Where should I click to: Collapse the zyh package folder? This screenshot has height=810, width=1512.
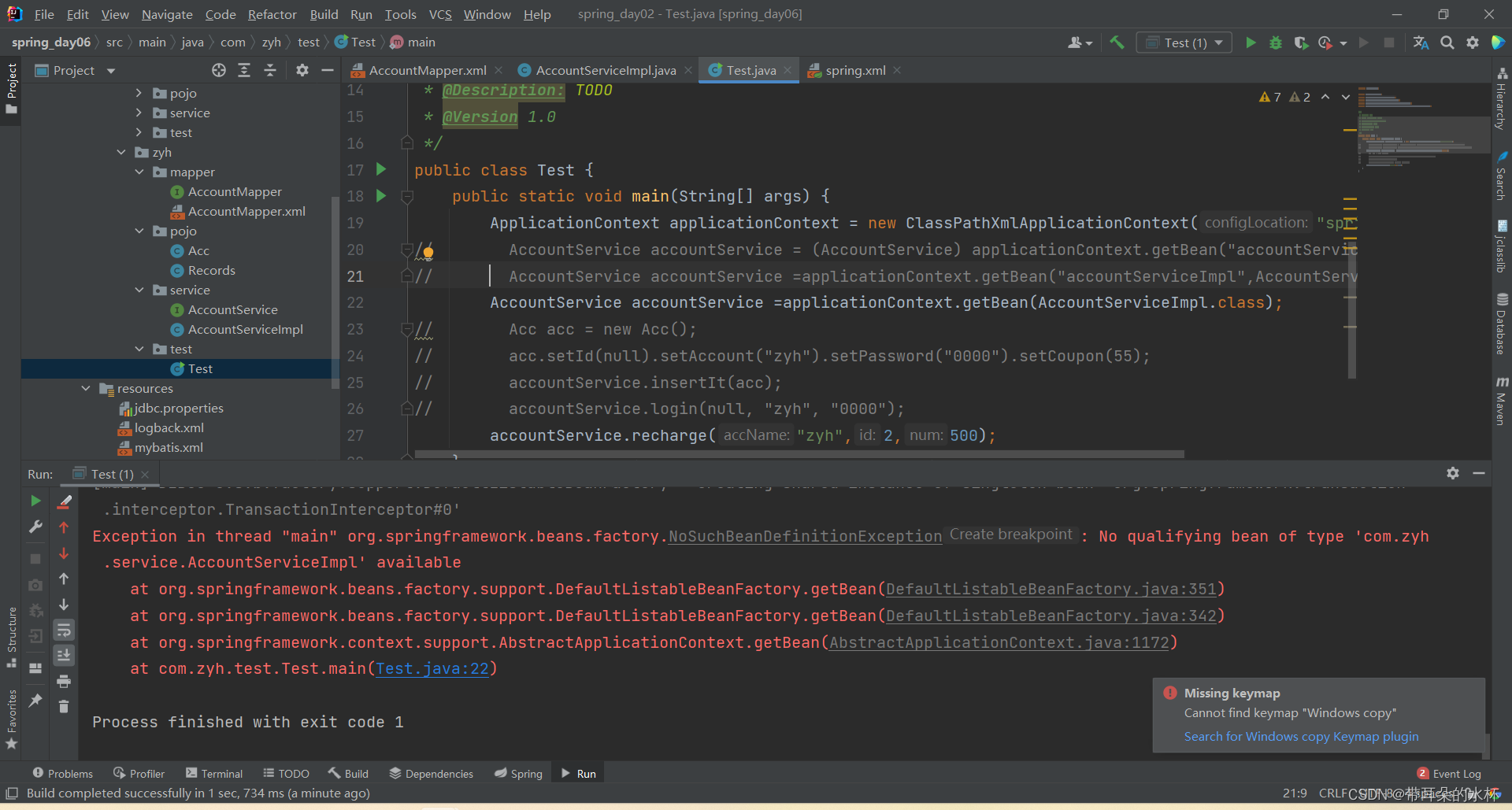[121, 152]
